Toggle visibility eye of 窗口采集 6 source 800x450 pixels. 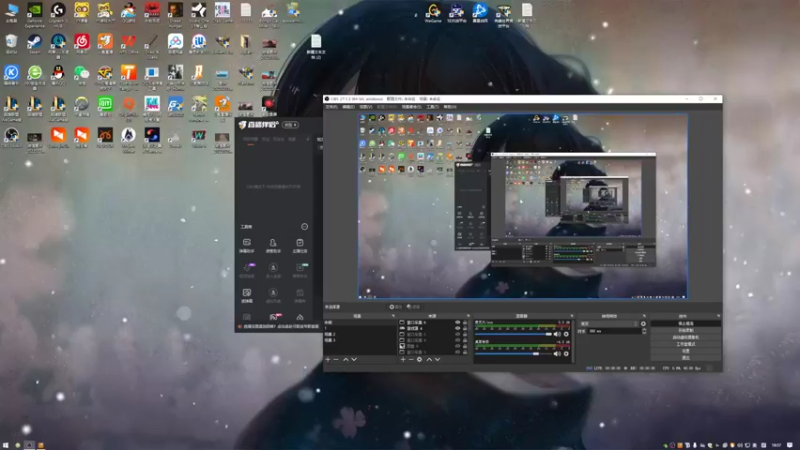coord(458,322)
